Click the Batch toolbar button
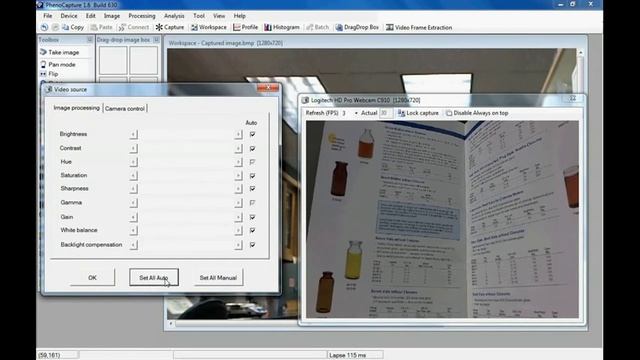 click(318, 27)
